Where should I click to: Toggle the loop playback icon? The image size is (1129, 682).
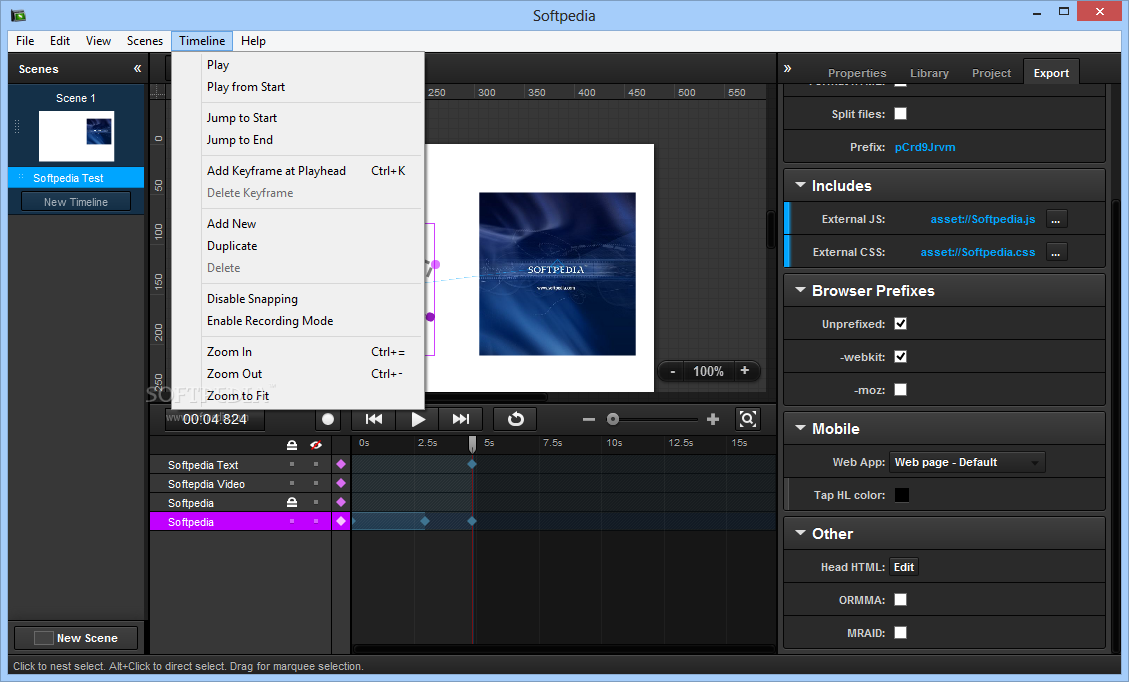(x=516, y=419)
